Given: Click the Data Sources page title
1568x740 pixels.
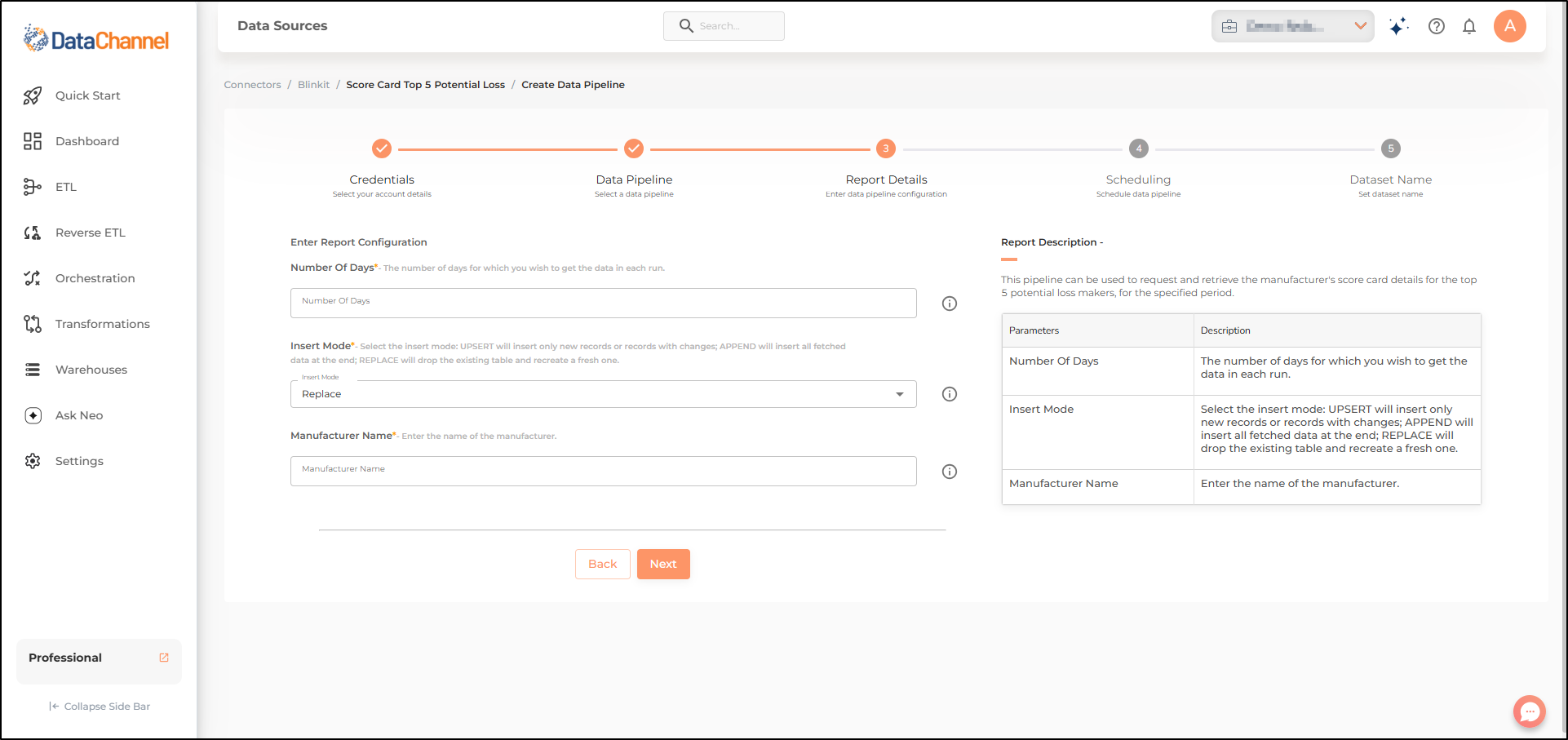Looking at the screenshot, I should pos(282,26).
